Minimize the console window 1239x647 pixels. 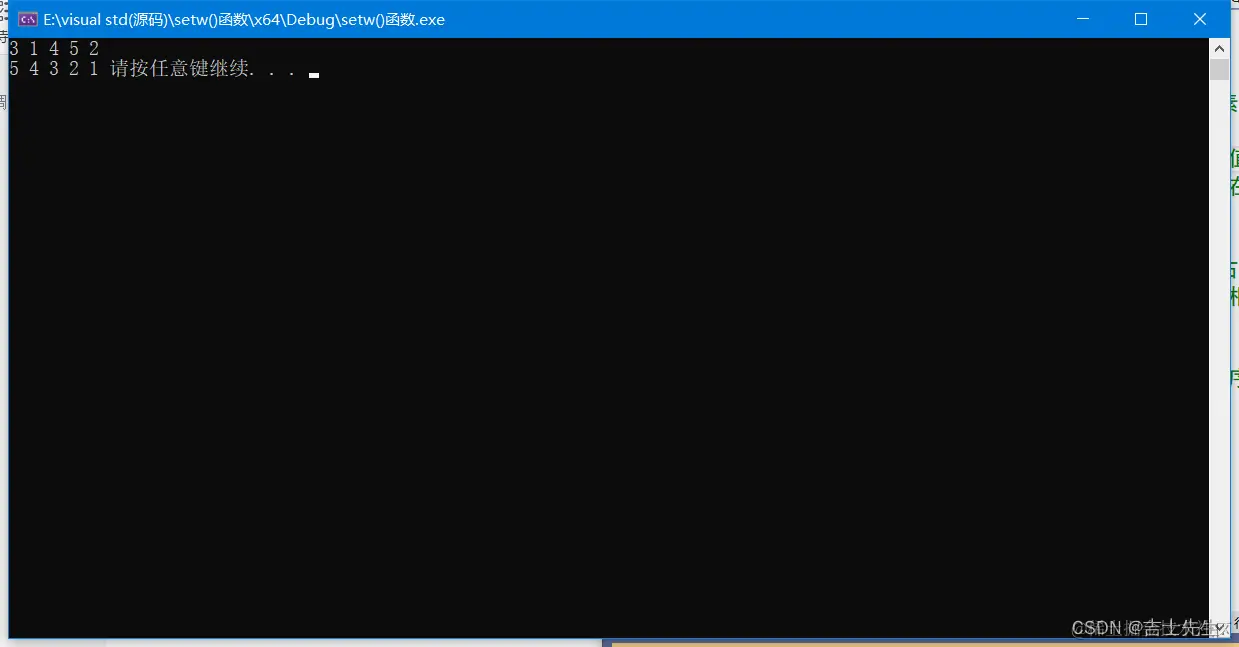click(1081, 19)
